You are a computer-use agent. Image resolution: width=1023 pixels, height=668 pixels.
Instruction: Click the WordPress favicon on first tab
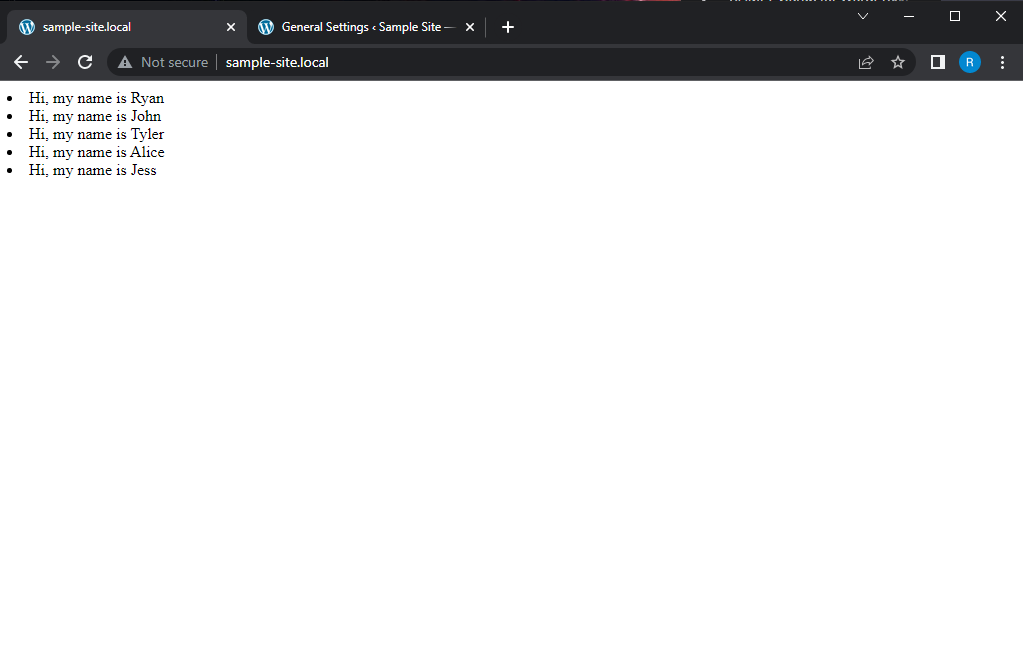click(x=27, y=27)
